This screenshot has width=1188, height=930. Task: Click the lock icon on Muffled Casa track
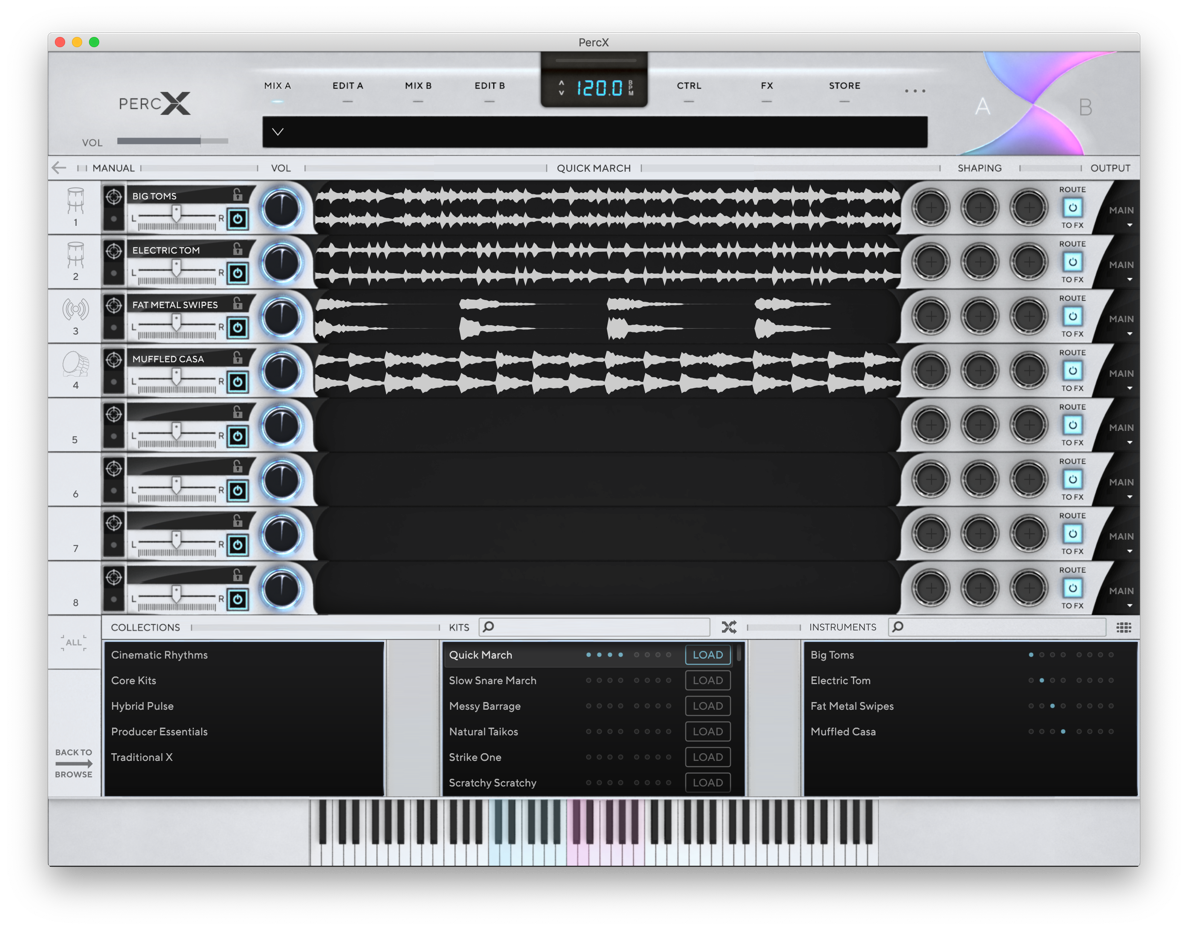pos(237,357)
